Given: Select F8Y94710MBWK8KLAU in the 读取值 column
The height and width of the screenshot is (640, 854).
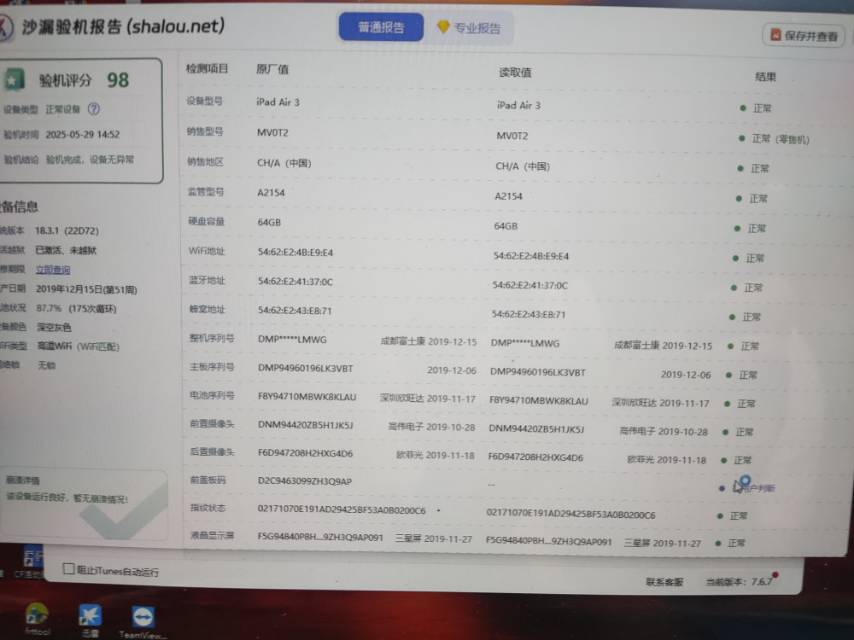Looking at the screenshot, I should 539,401.
